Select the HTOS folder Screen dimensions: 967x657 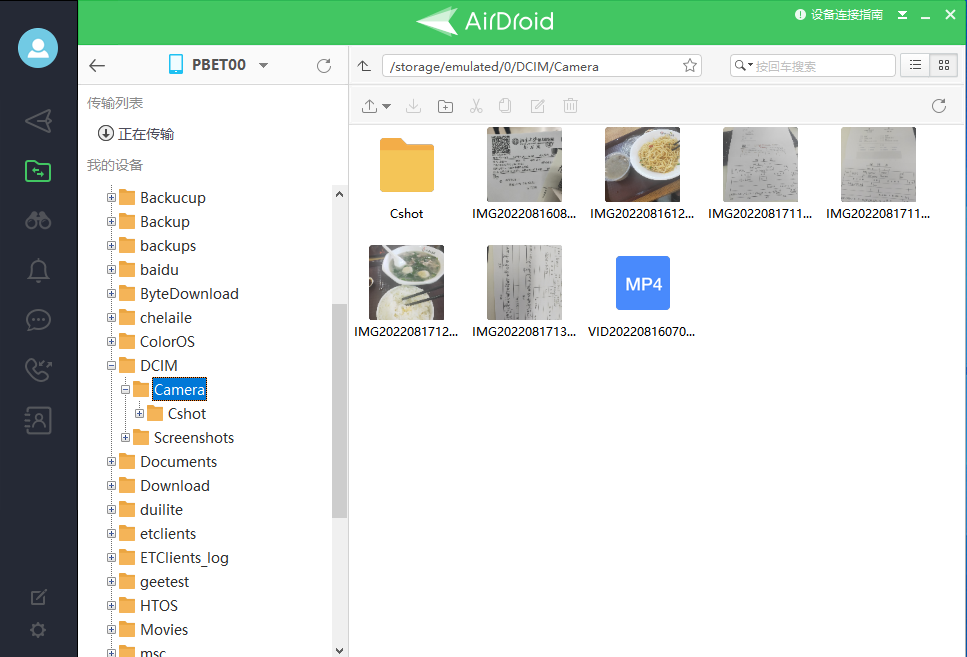click(158, 606)
